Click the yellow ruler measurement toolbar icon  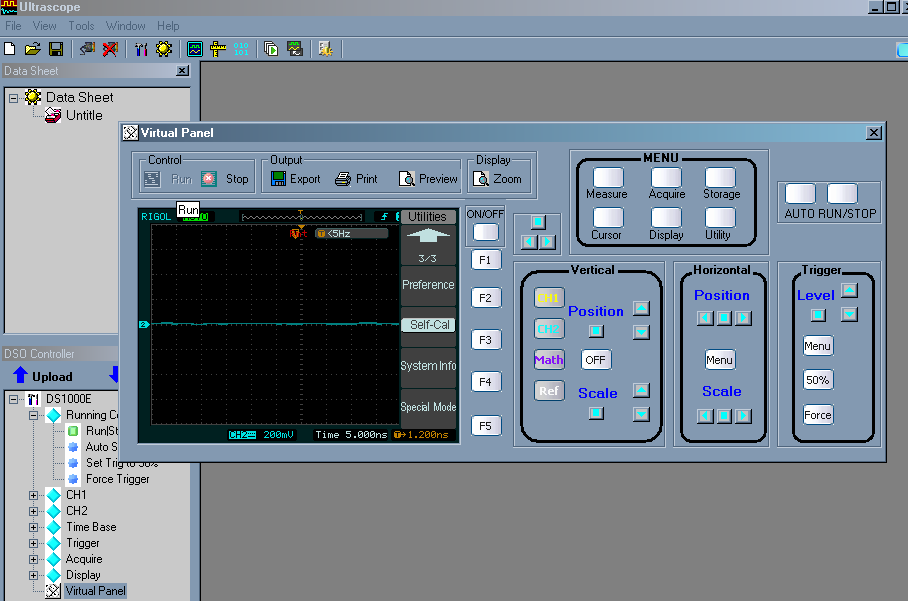pyautogui.click(x=218, y=48)
